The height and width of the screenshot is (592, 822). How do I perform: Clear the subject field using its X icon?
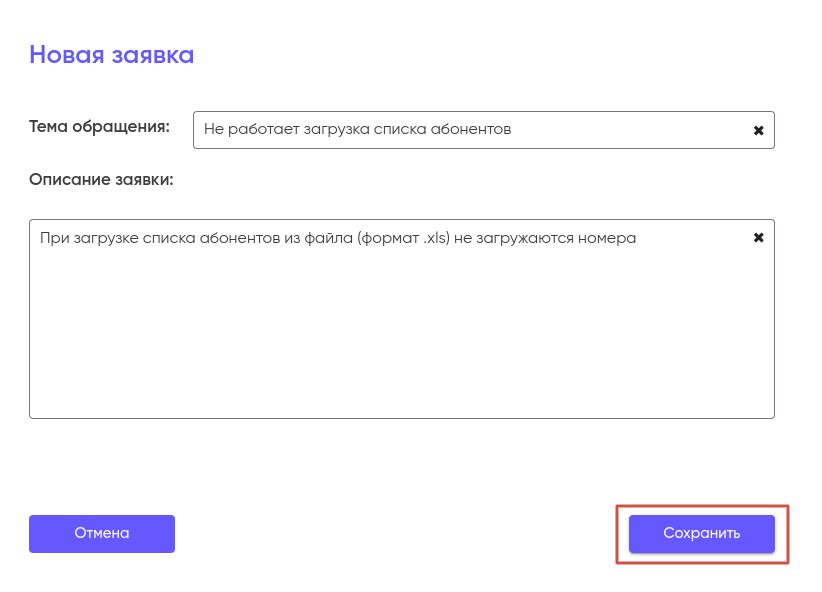[758, 130]
